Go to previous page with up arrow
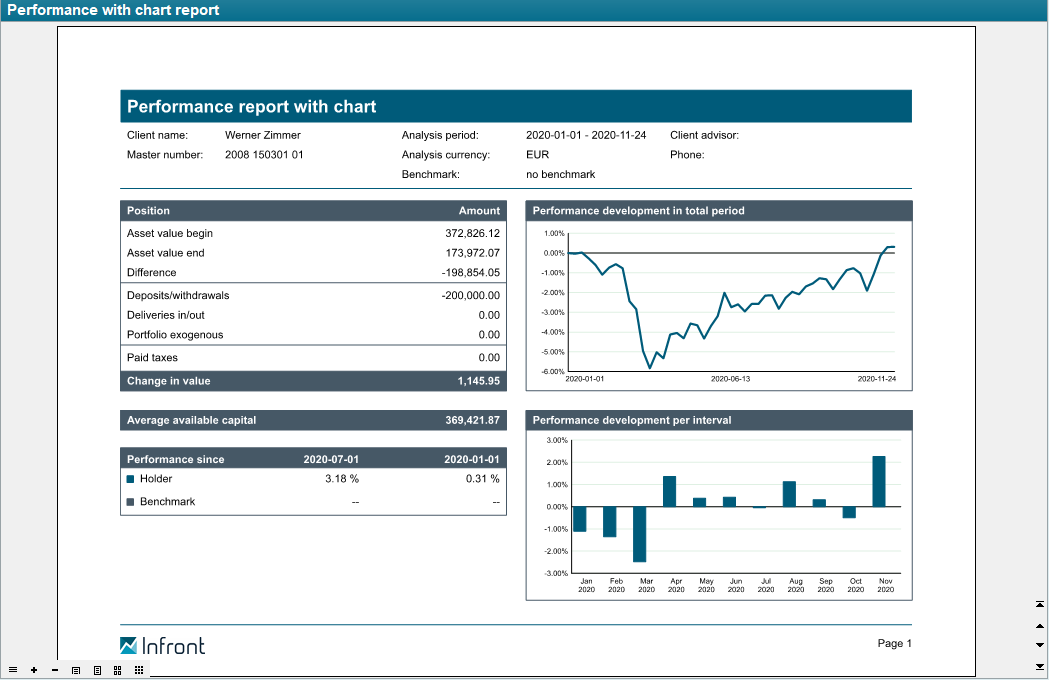The height and width of the screenshot is (680, 1049). click(1040, 625)
